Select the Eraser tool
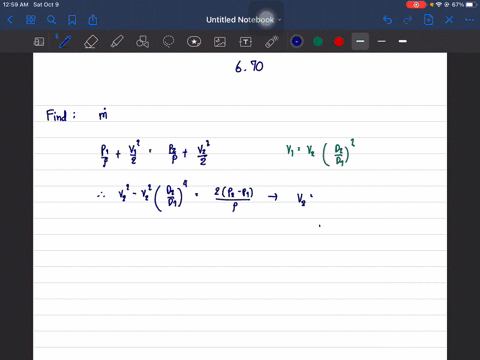The height and width of the screenshot is (360, 480). tap(91, 42)
